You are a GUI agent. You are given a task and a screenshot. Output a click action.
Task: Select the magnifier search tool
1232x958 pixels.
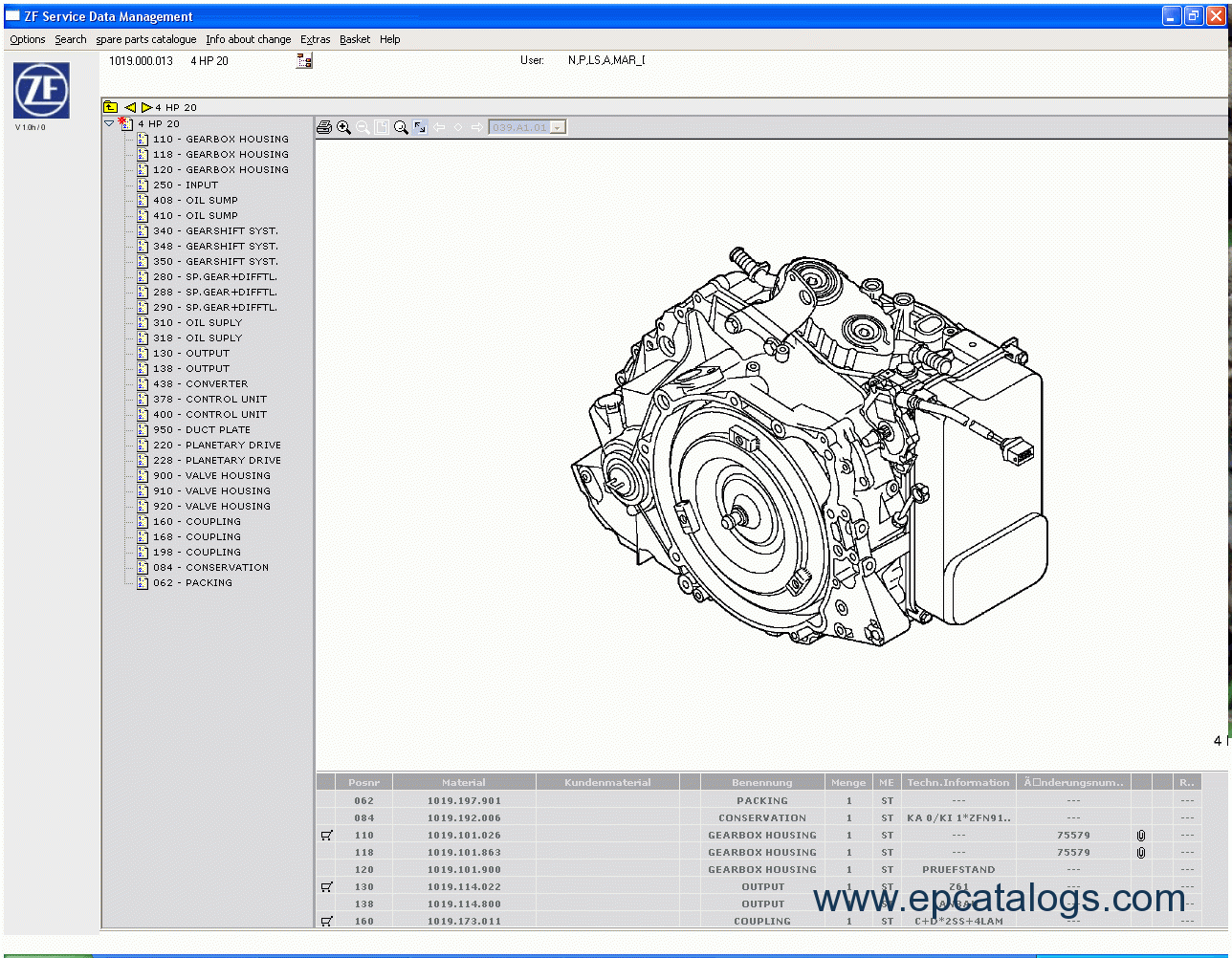click(401, 127)
